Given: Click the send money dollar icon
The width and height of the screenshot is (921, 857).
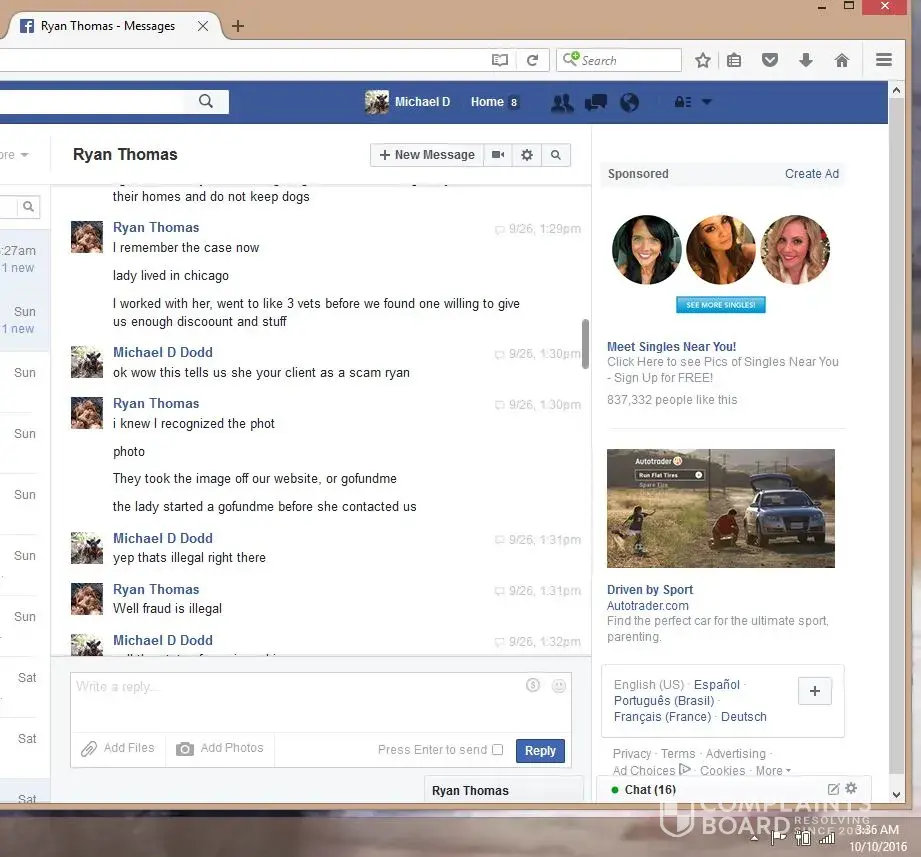Looking at the screenshot, I should 533,686.
